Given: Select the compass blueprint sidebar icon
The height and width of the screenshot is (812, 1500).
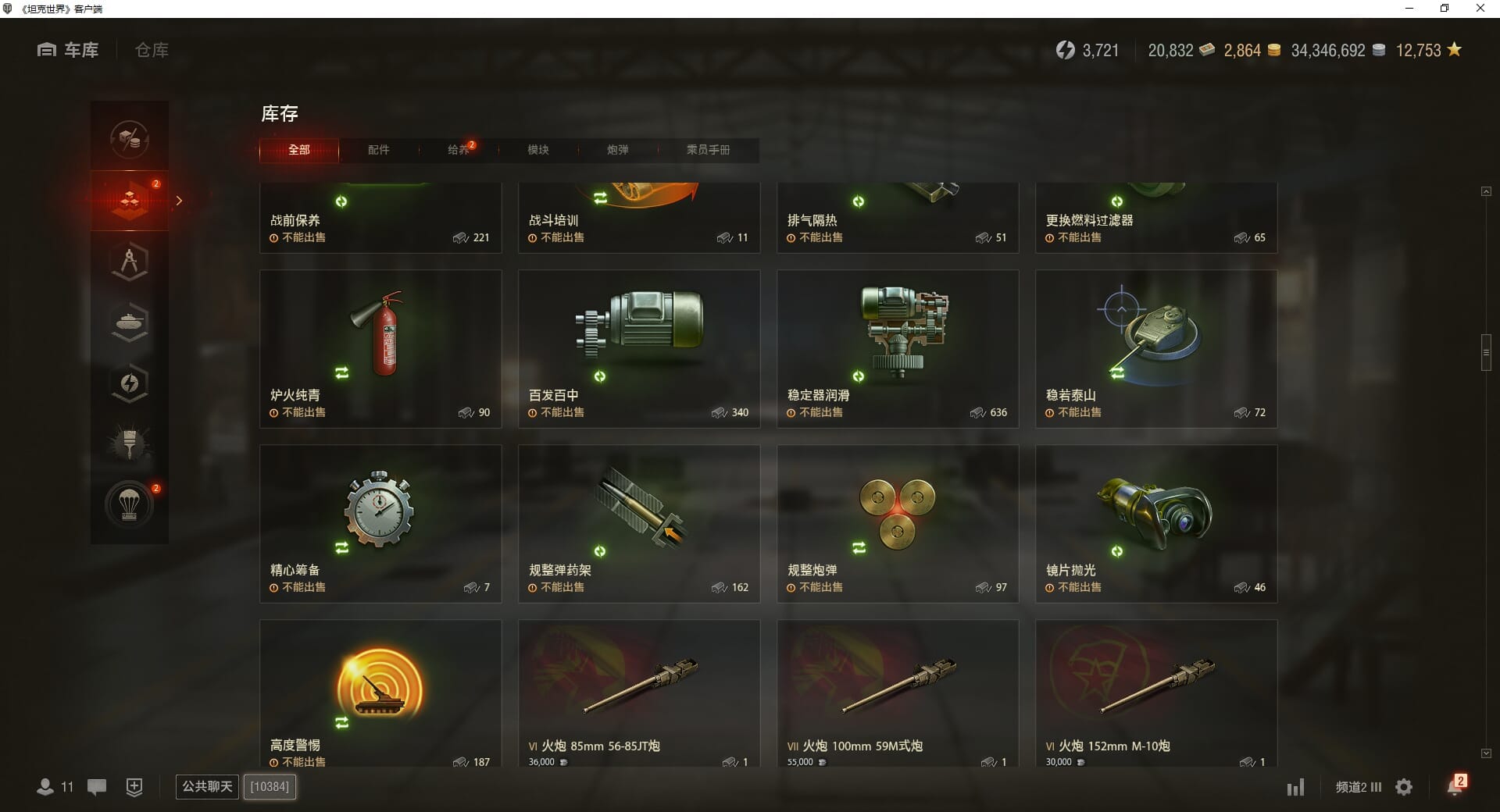Looking at the screenshot, I should (130, 262).
